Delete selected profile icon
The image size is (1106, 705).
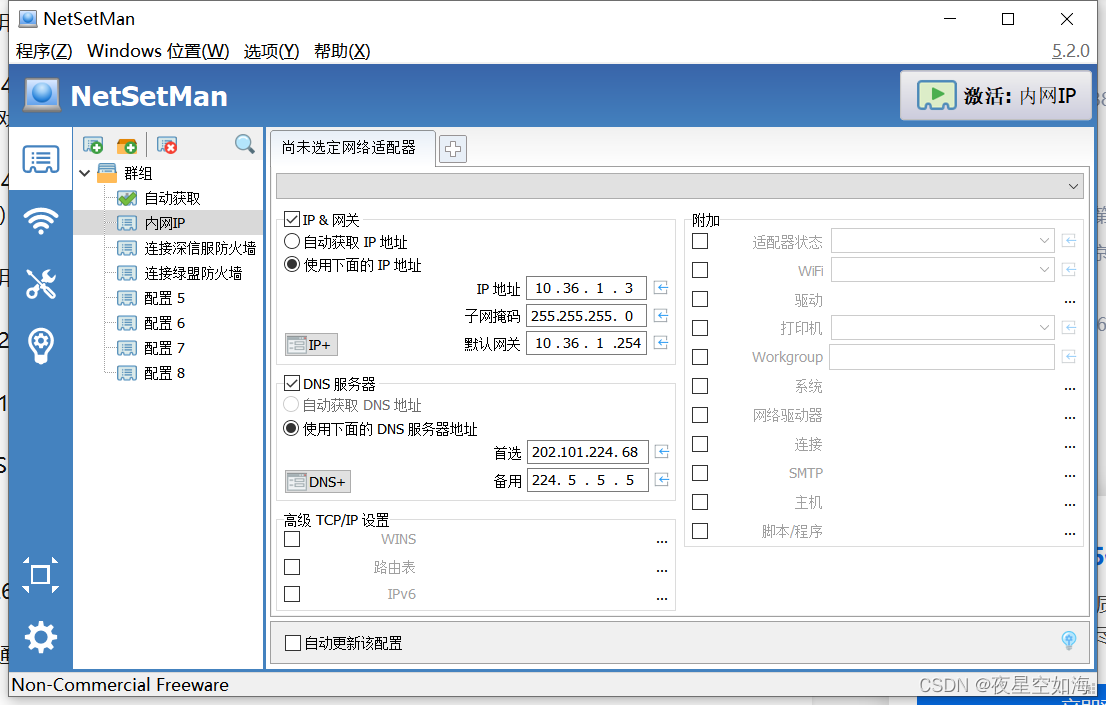(167, 145)
